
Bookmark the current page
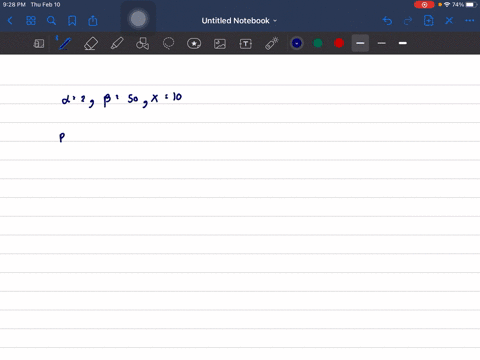pos(72,21)
